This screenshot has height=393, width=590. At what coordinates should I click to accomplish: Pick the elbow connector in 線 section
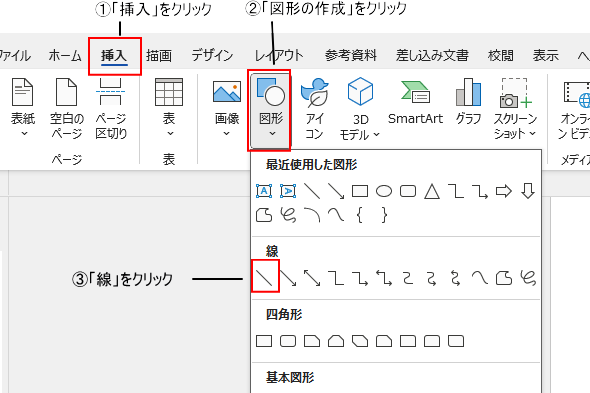(336, 278)
